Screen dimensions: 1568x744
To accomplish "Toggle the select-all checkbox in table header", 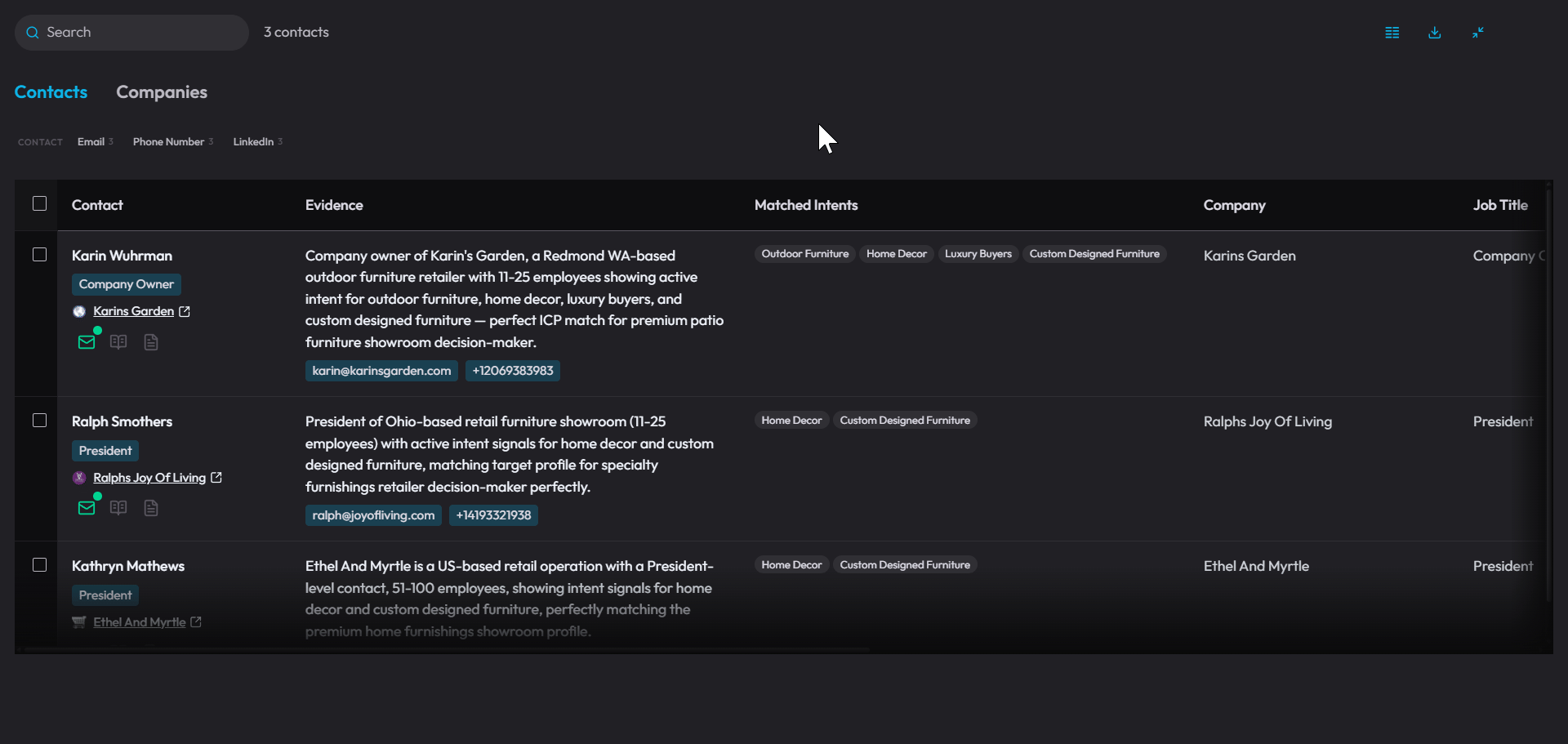I will [39, 203].
